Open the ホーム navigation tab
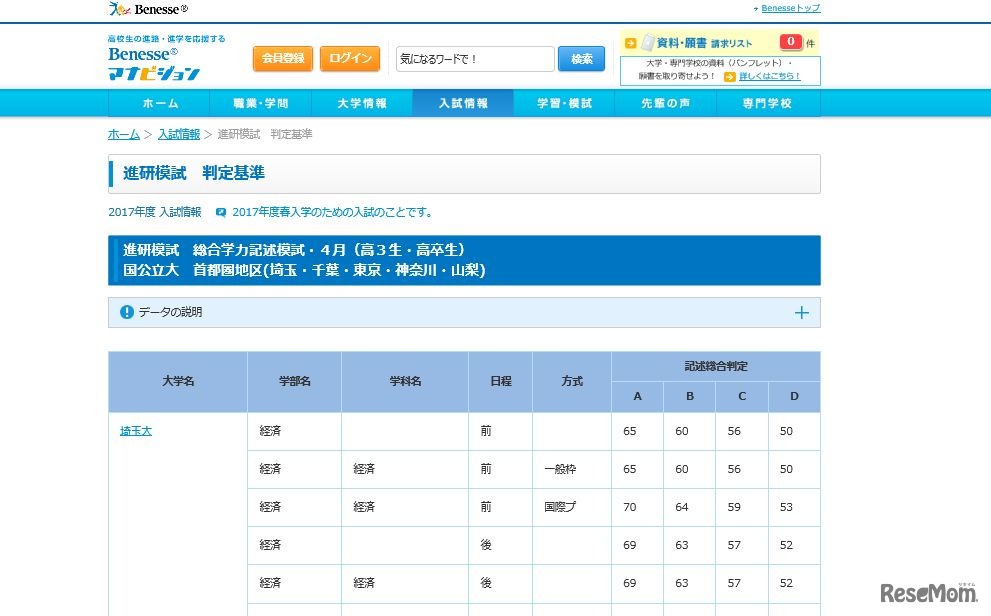 click(159, 103)
